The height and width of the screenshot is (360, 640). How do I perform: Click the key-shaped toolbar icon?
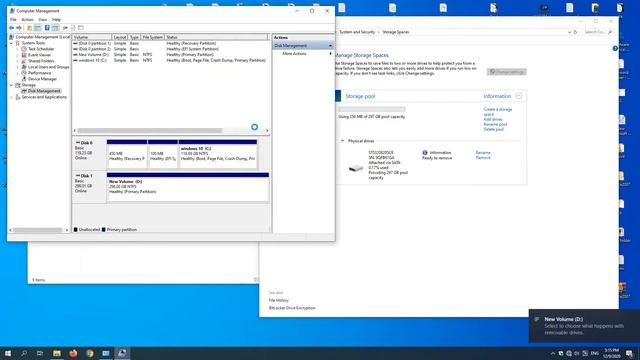pos(65,28)
